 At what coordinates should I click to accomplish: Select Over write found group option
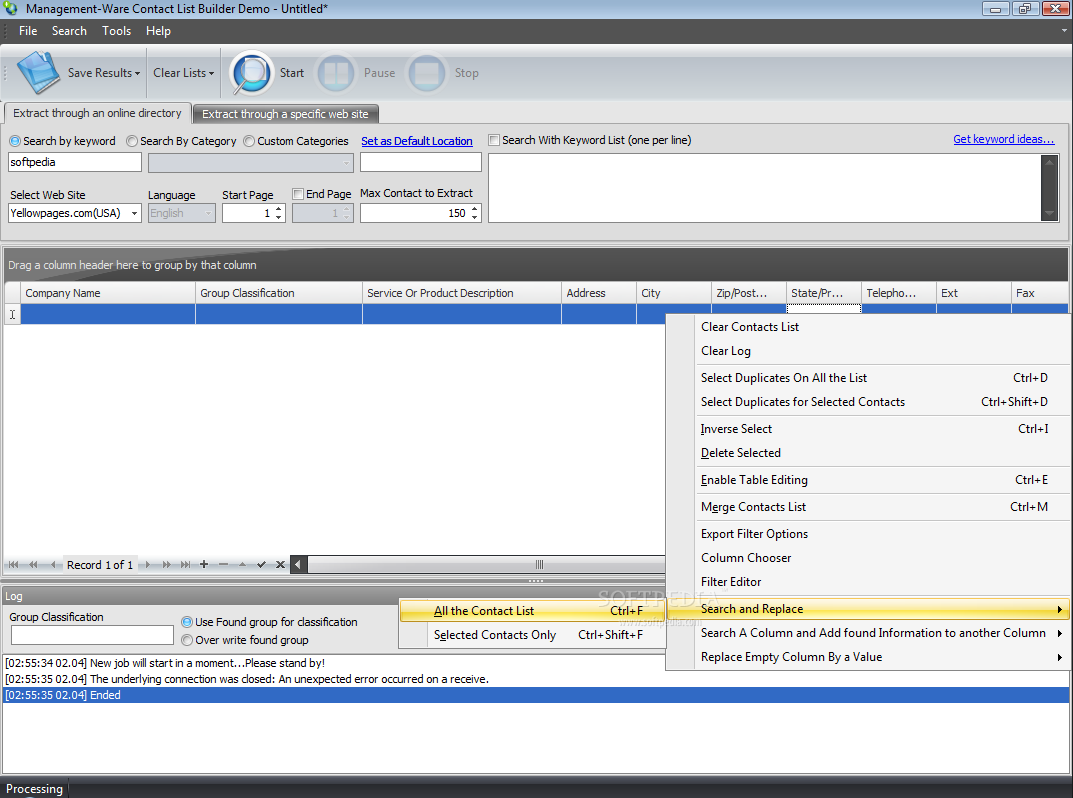(x=187, y=640)
